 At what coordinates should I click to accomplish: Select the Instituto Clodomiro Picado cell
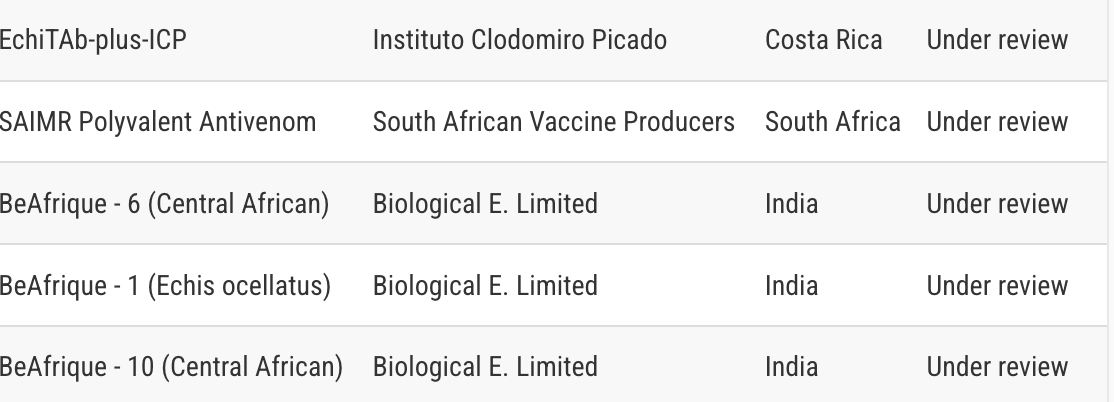coord(520,40)
